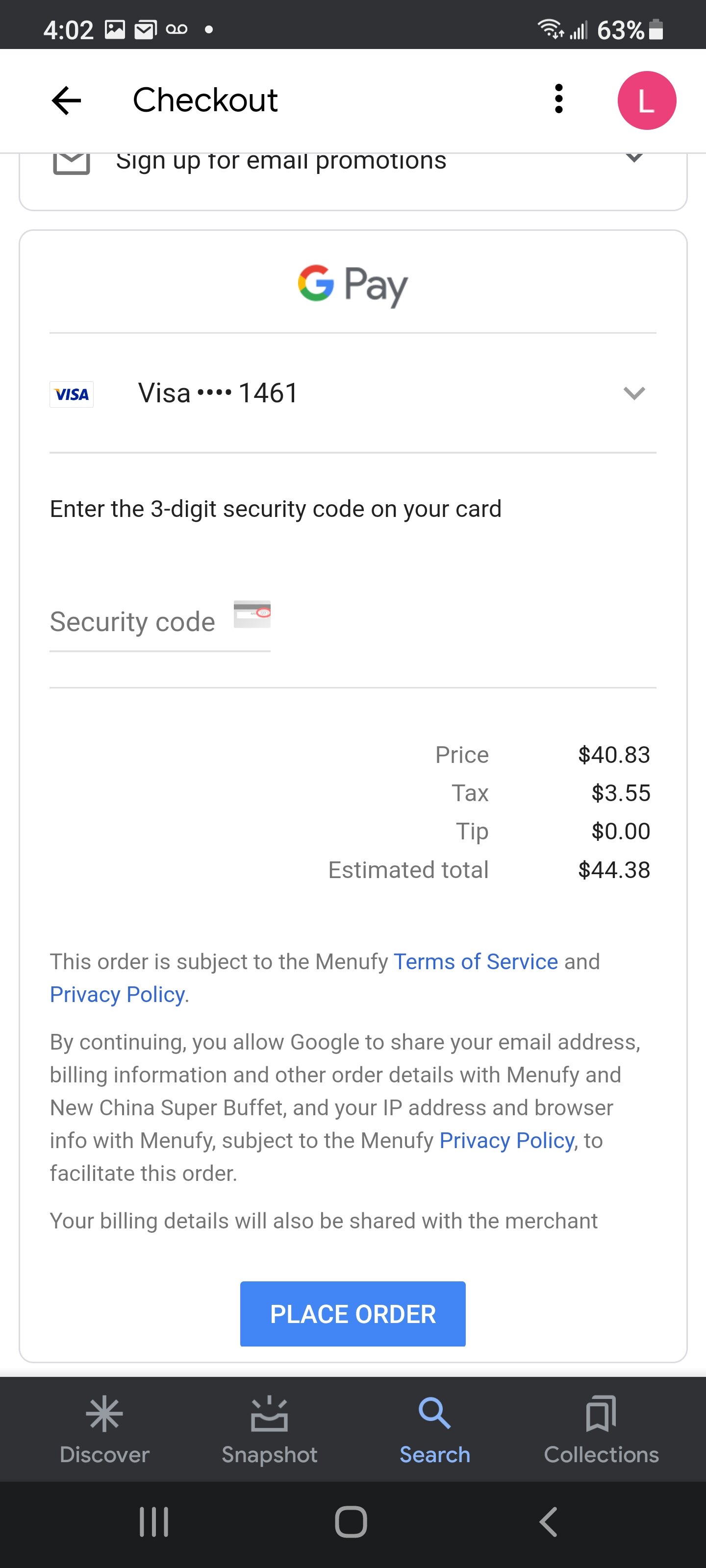Open the Privacy Policy link below Terms
The image size is (706, 1568).
coord(118,995)
